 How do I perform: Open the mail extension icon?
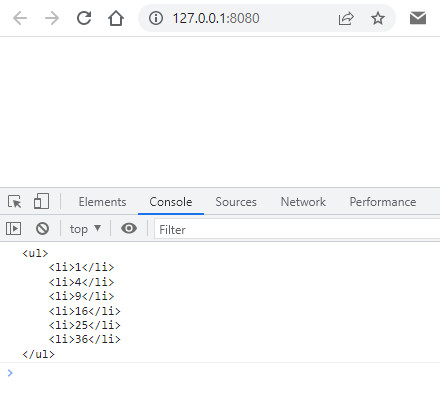pos(418,18)
